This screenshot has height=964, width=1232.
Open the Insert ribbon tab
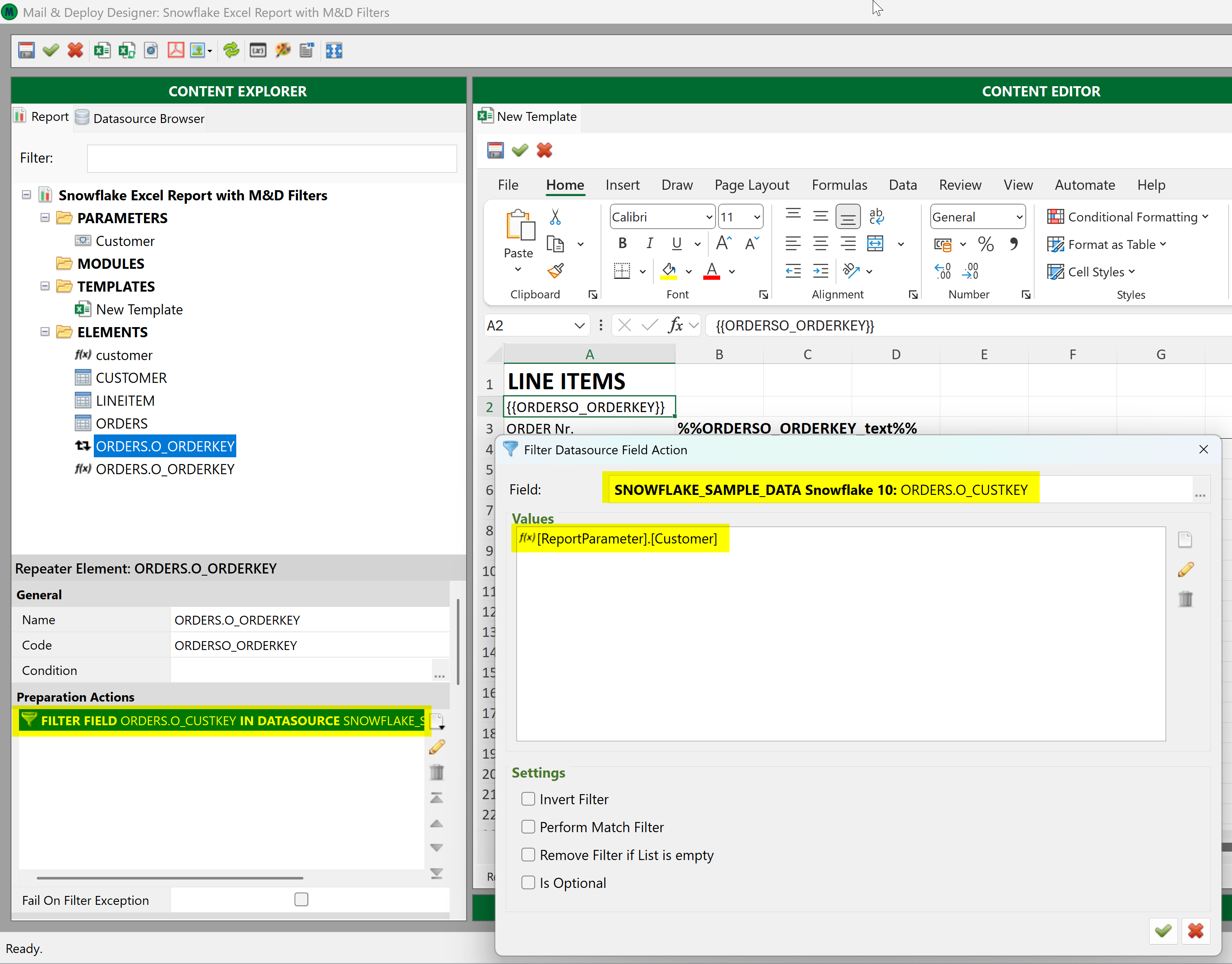pos(622,185)
